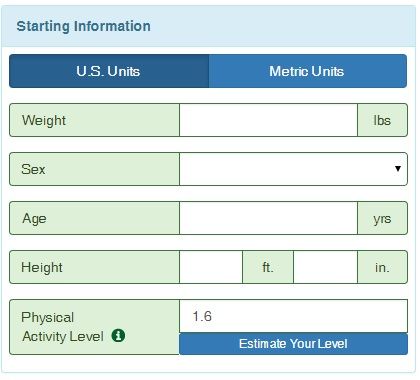Click the yrs unit label

(382, 218)
